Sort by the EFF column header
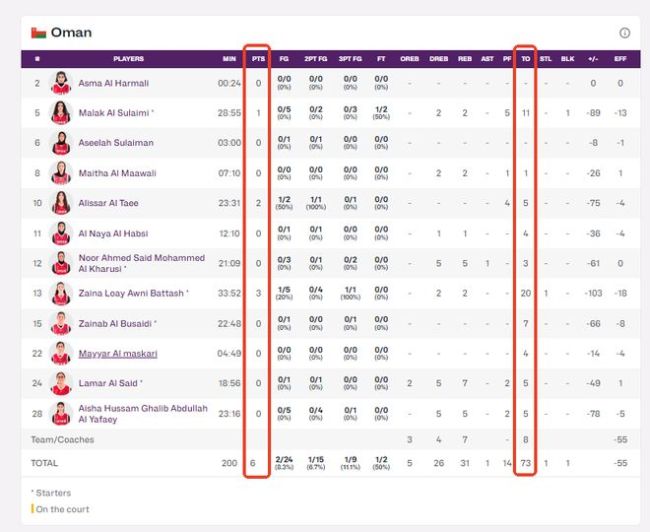 620,59
